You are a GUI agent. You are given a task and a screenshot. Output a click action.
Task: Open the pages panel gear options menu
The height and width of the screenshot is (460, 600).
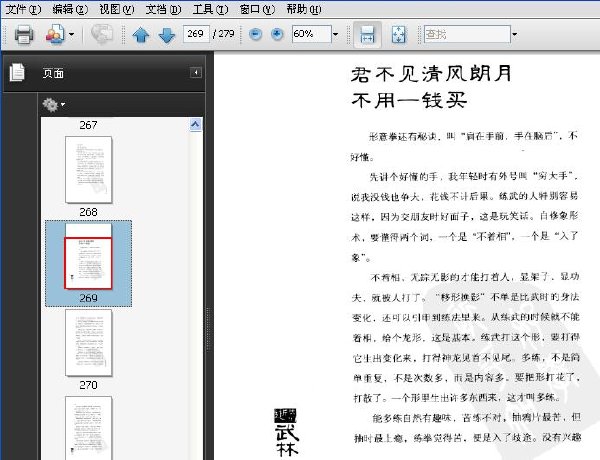coord(54,104)
